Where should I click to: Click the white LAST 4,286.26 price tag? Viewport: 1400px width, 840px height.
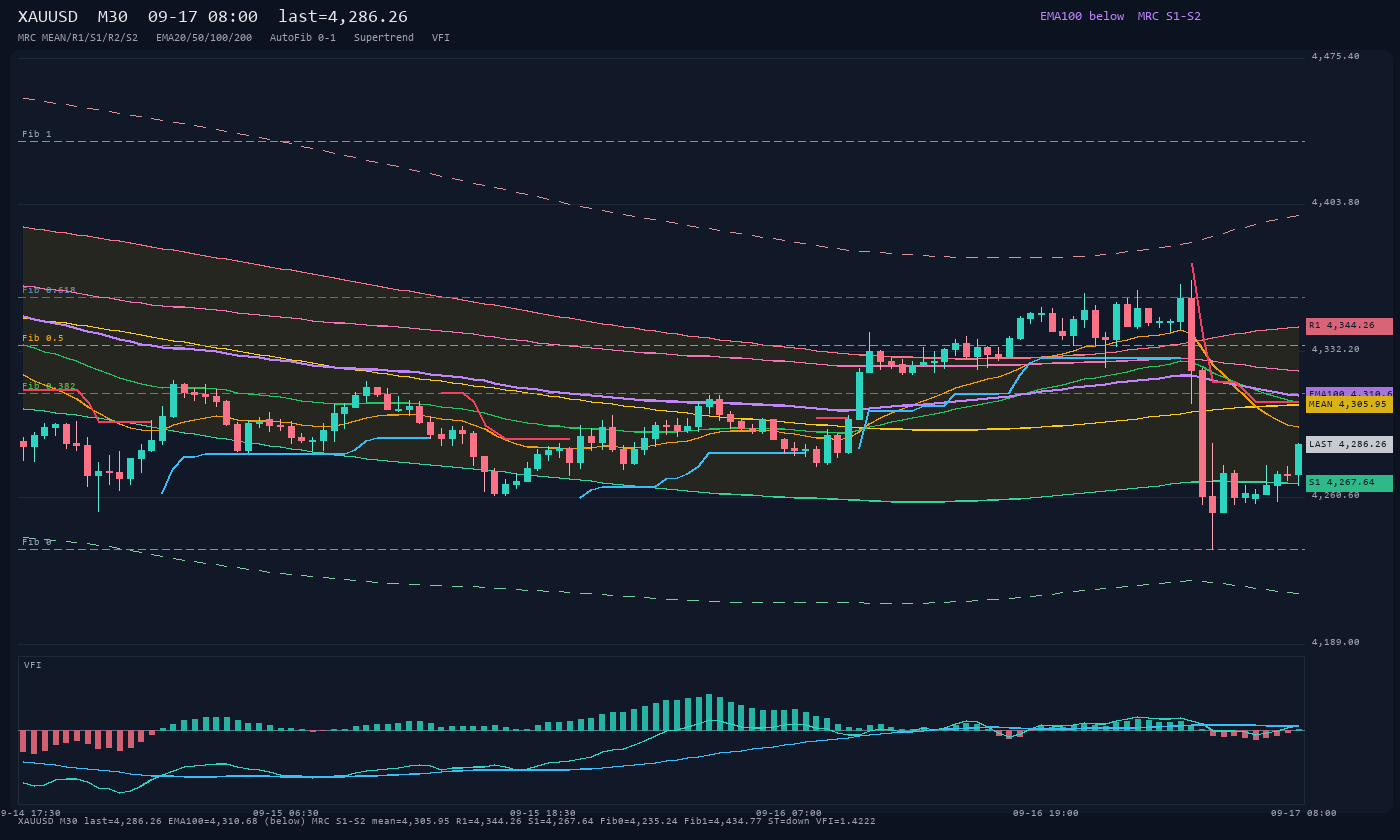(x=1349, y=444)
